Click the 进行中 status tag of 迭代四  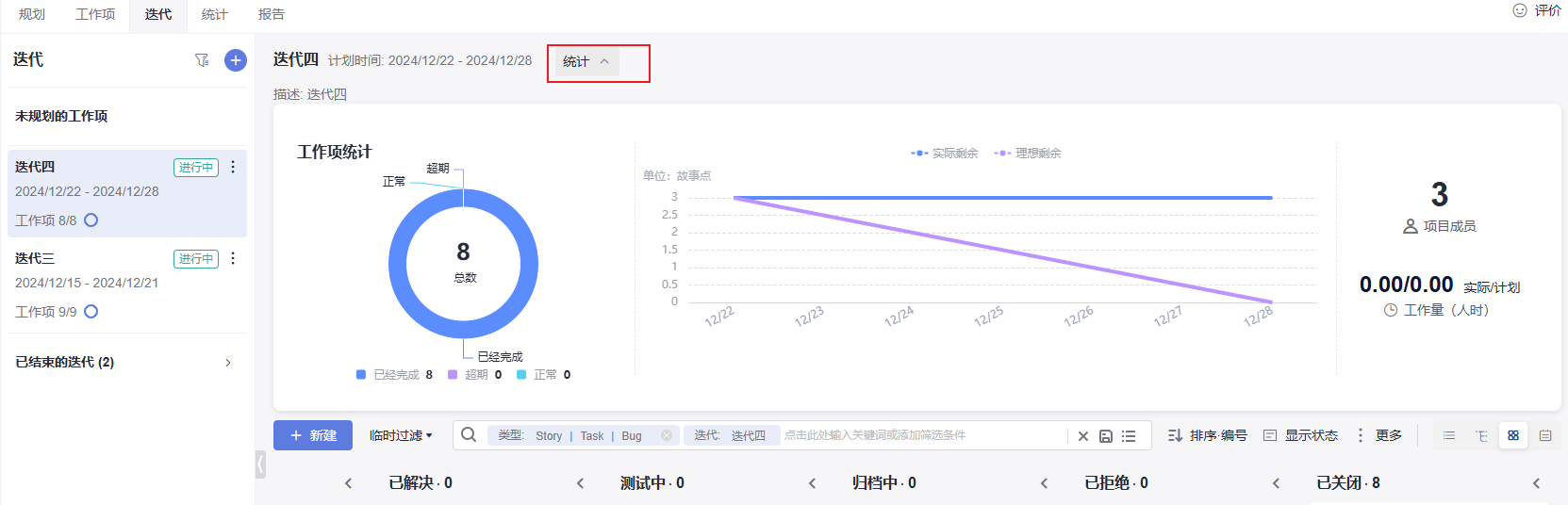pos(196,168)
